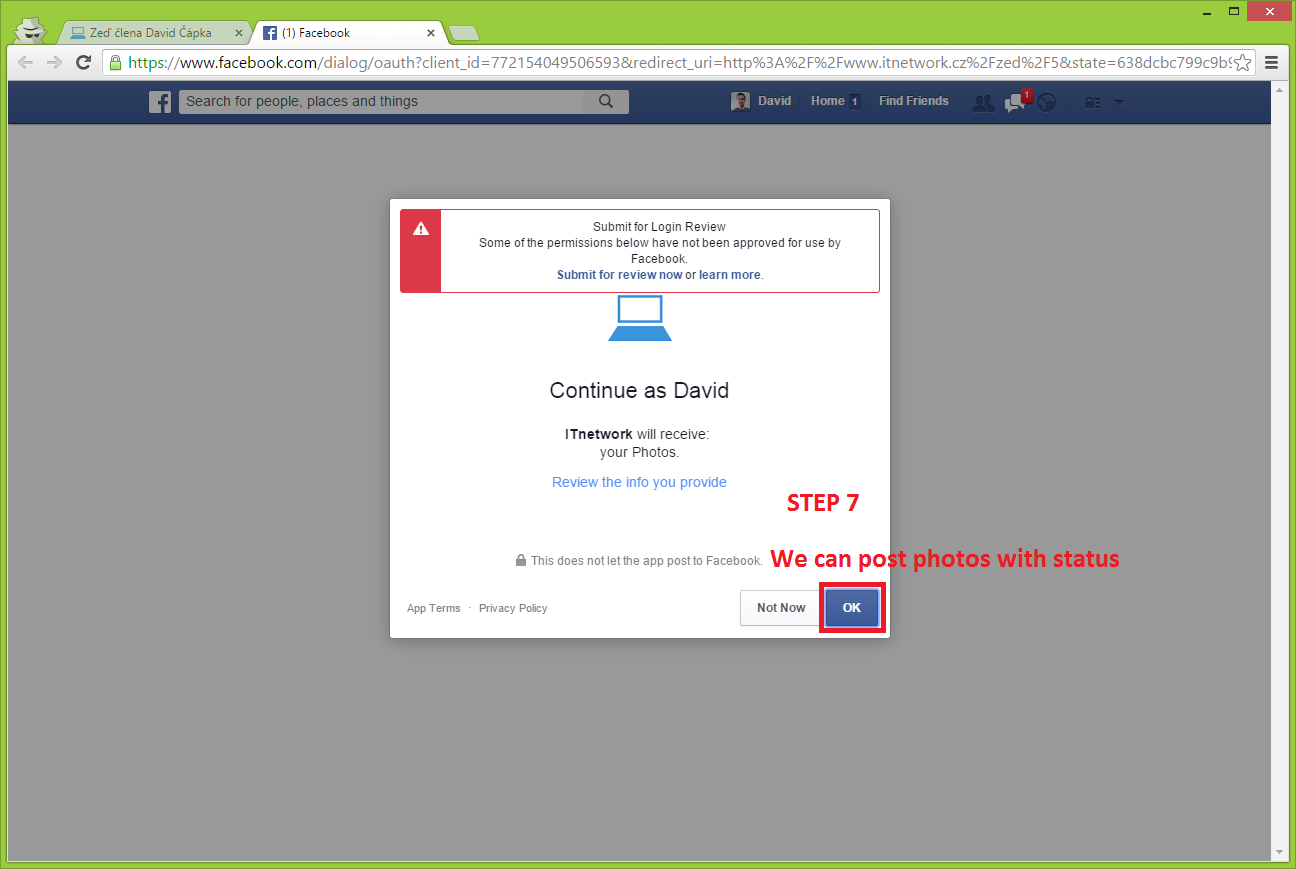Image resolution: width=1296 pixels, height=869 pixels.
Task: Minimize the Chrome window
Action: (1206, 11)
